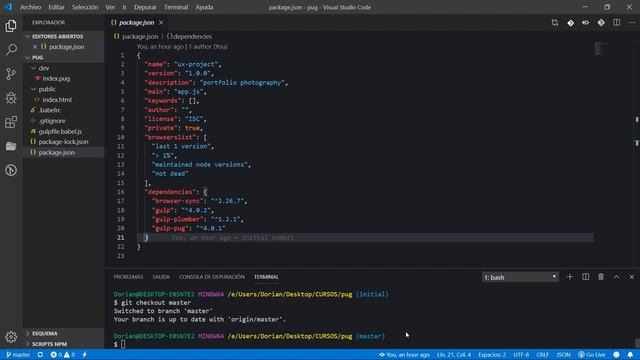Viewport: 640px width, 360px height.
Task: Maximize the panel with the up chevron
Action: tap(616, 277)
